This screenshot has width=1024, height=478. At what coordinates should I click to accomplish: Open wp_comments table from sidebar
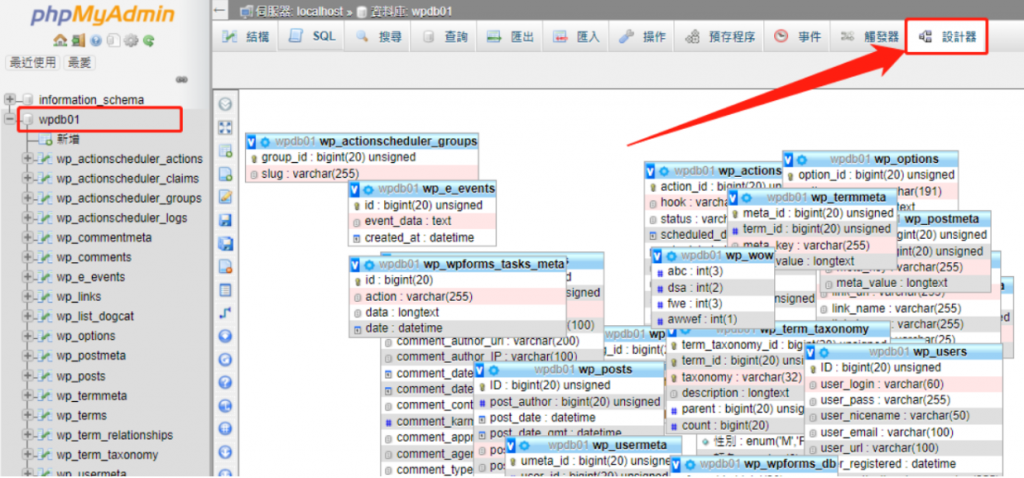(94, 257)
